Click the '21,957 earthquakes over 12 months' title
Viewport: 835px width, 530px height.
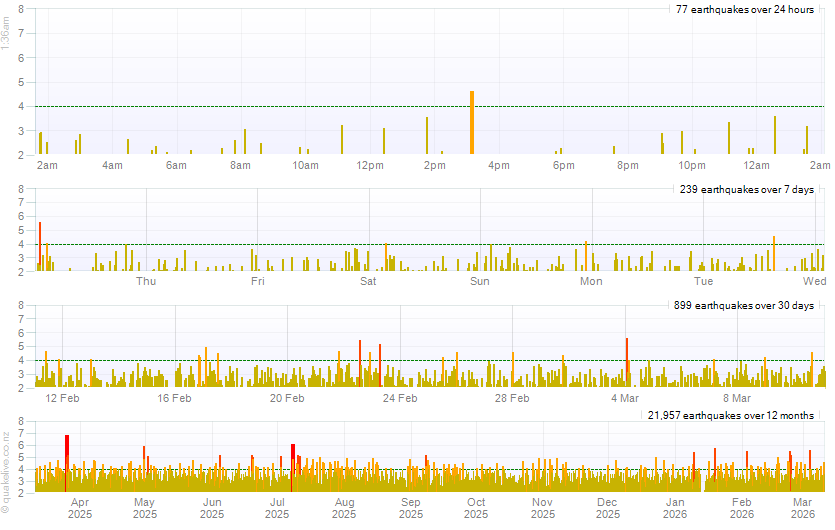click(x=730, y=415)
